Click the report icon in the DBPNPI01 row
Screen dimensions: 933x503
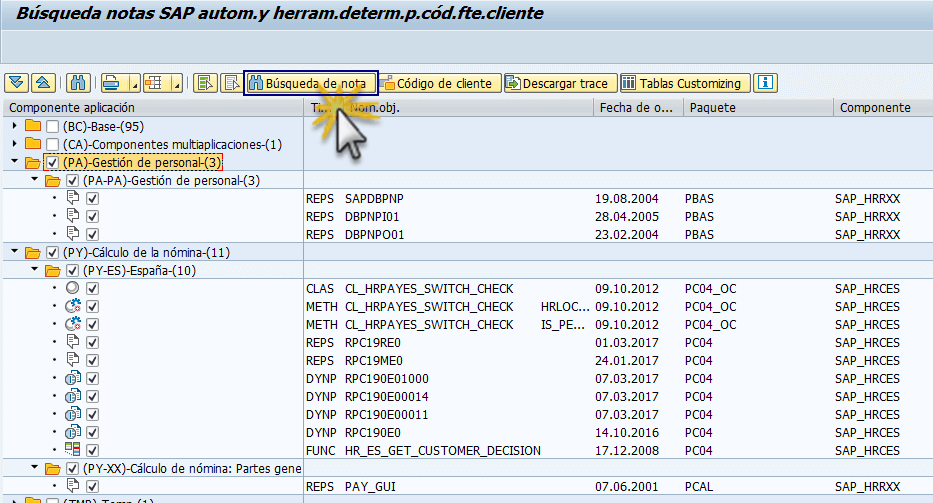click(x=73, y=215)
